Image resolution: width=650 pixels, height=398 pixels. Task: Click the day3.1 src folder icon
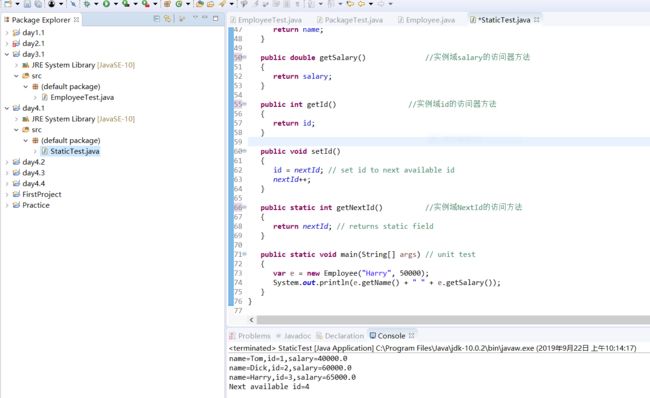pyautogui.click(x=26, y=75)
